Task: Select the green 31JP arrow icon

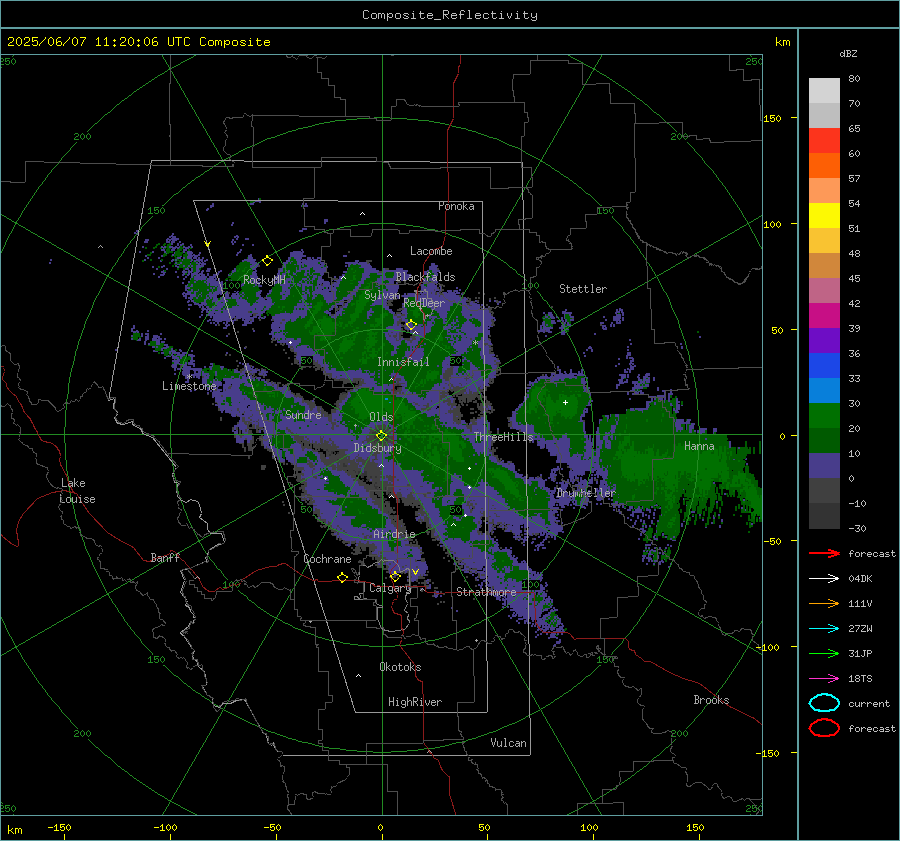Action: point(824,653)
